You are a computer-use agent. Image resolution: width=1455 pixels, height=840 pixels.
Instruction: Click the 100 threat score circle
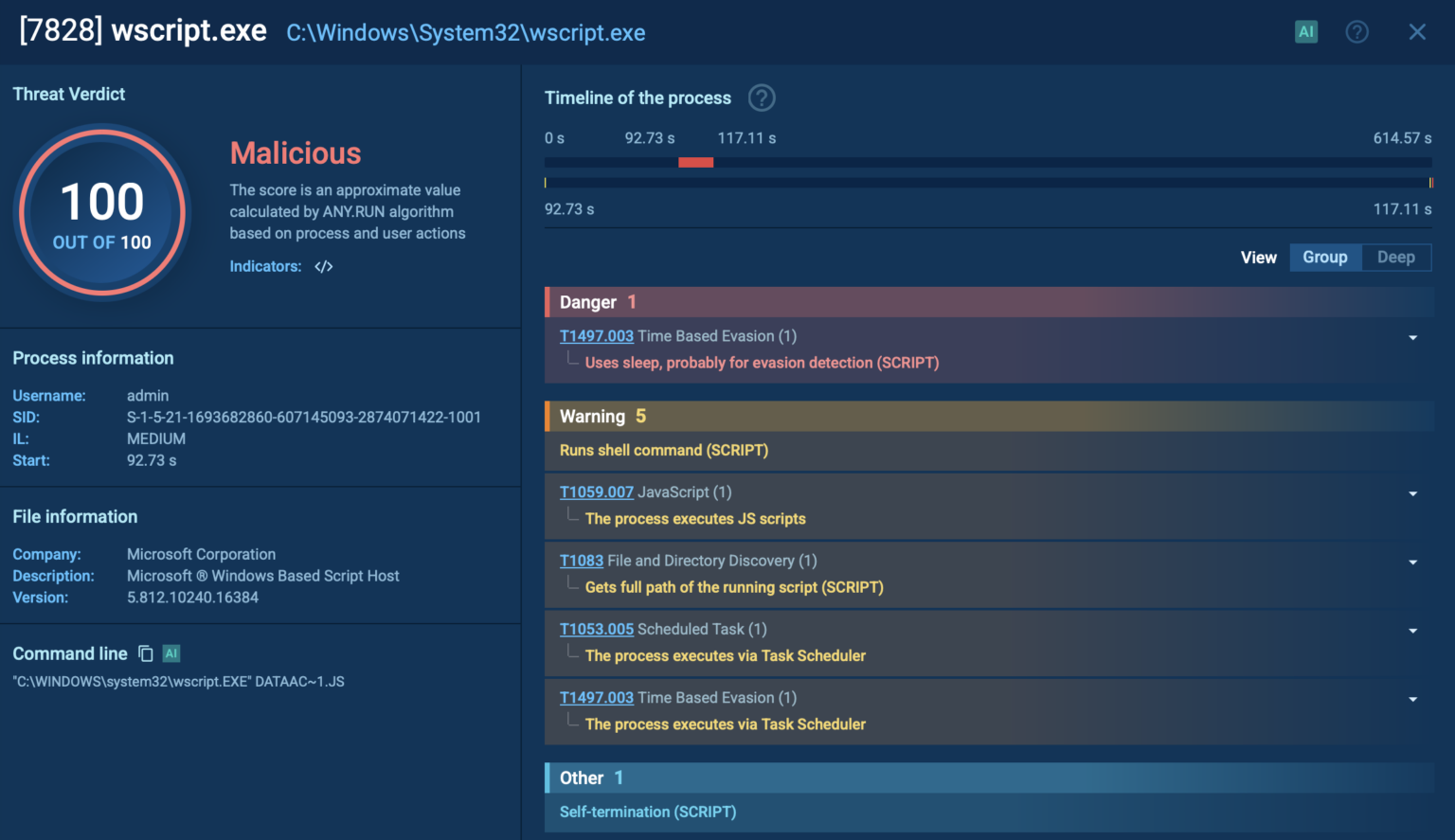pos(101,211)
